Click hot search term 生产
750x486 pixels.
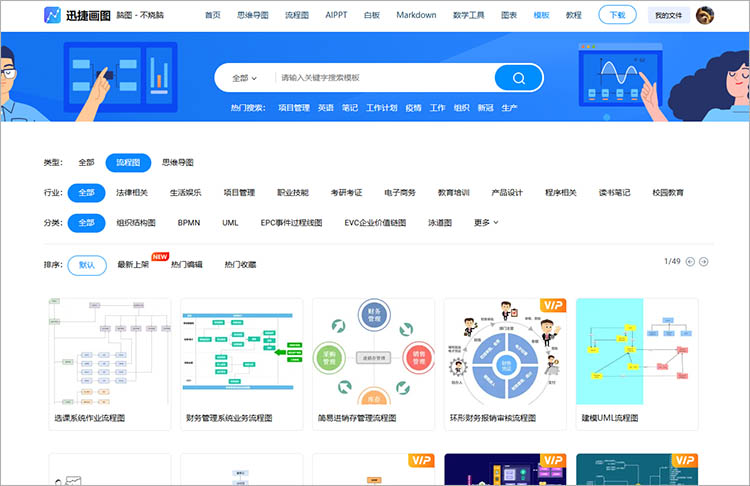click(509, 108)
